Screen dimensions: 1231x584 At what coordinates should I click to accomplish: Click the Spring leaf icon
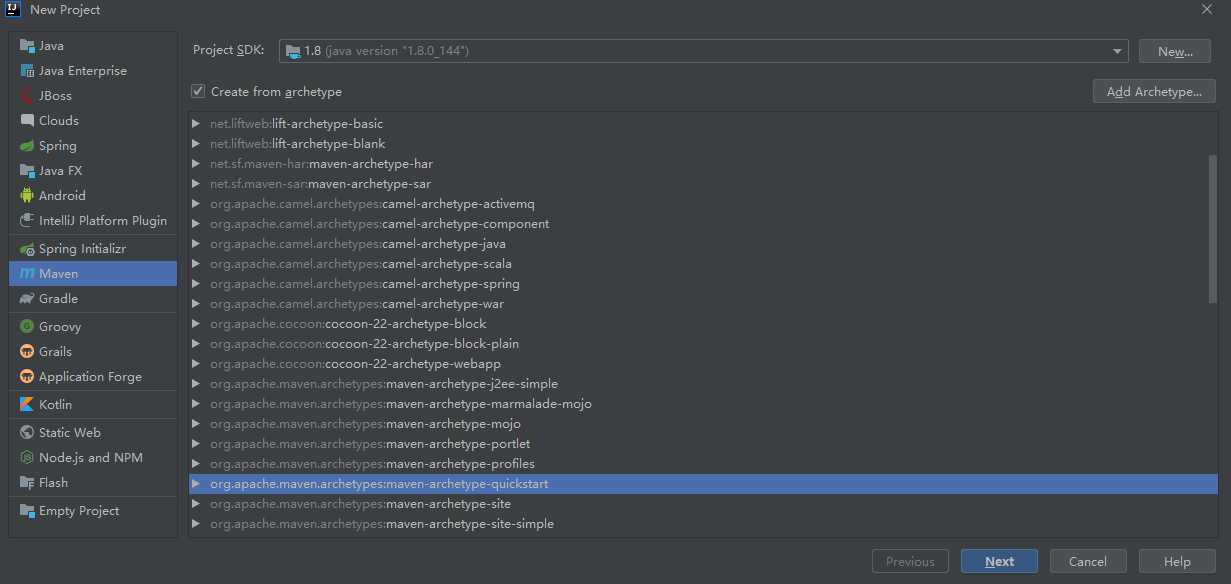(27, 146)
